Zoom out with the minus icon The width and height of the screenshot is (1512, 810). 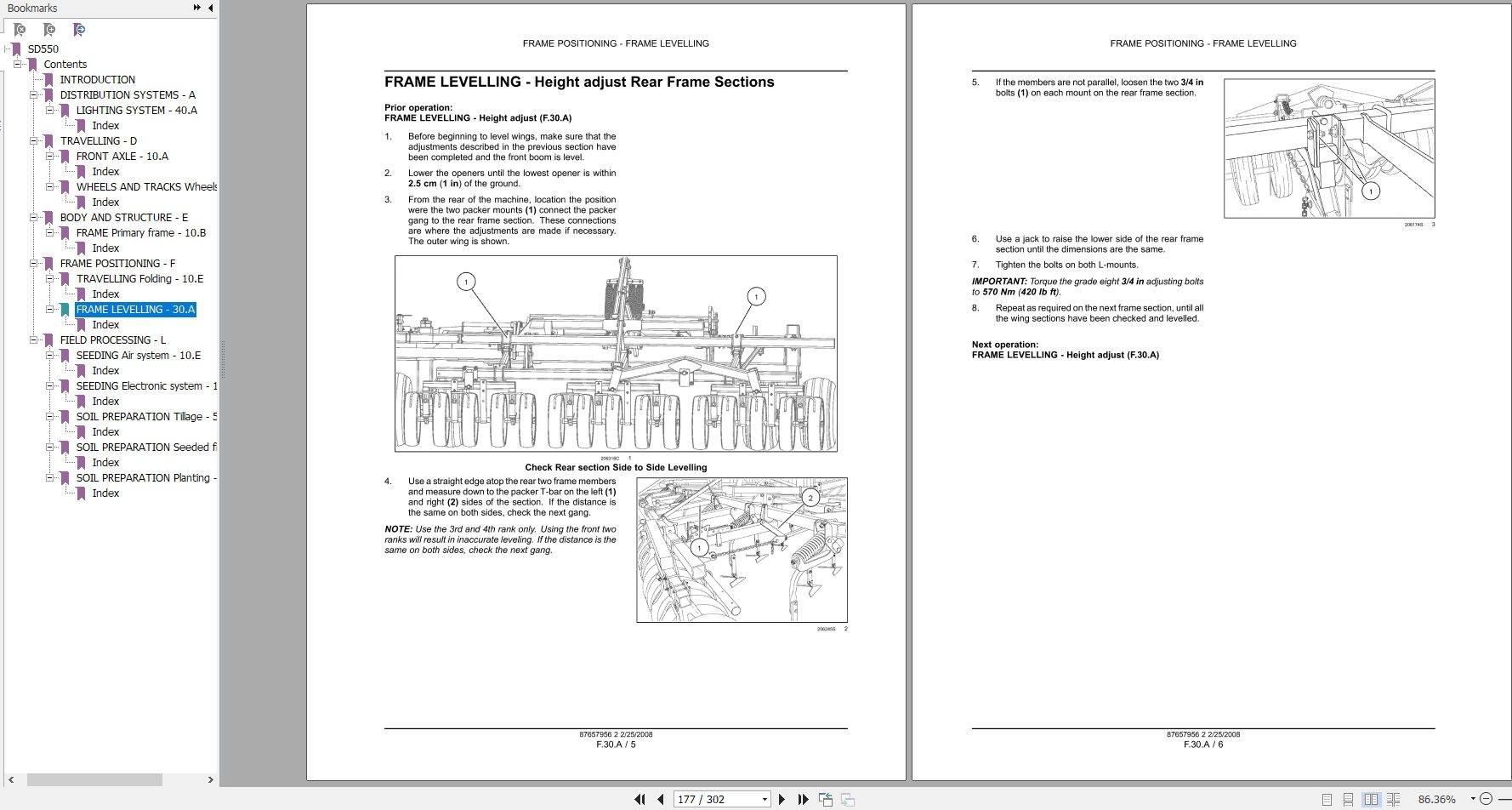(1487, 799)
